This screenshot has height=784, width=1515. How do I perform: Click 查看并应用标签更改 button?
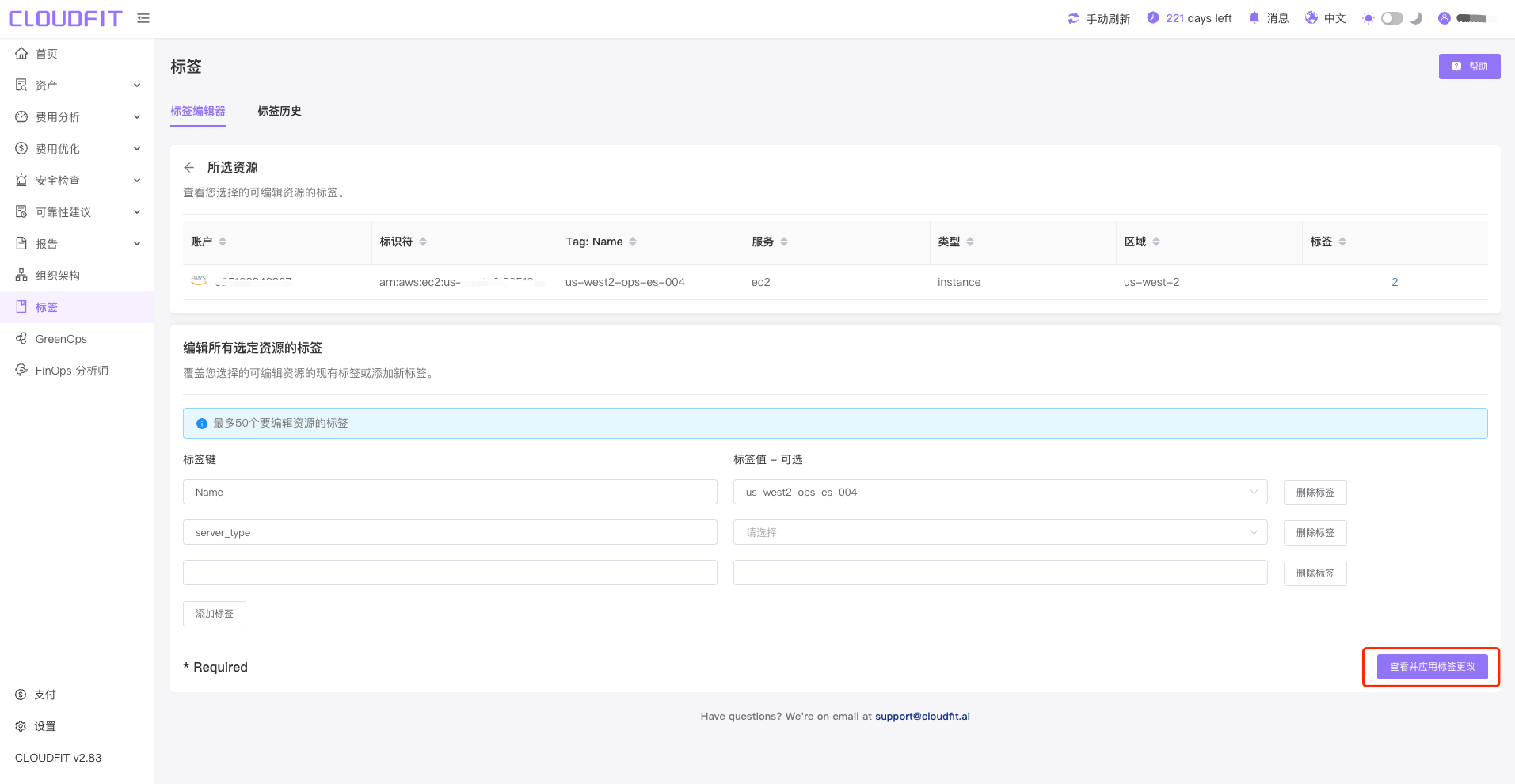click(1433, 667)
